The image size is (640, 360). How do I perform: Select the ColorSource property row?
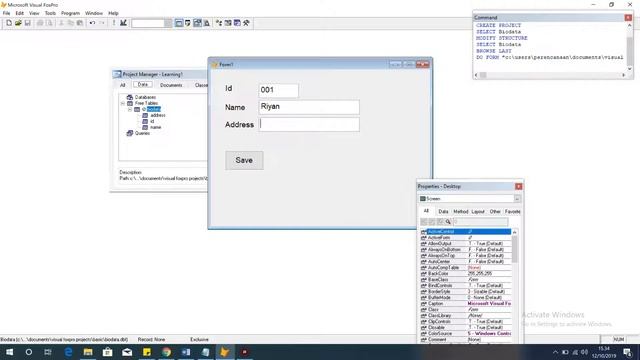466,333
